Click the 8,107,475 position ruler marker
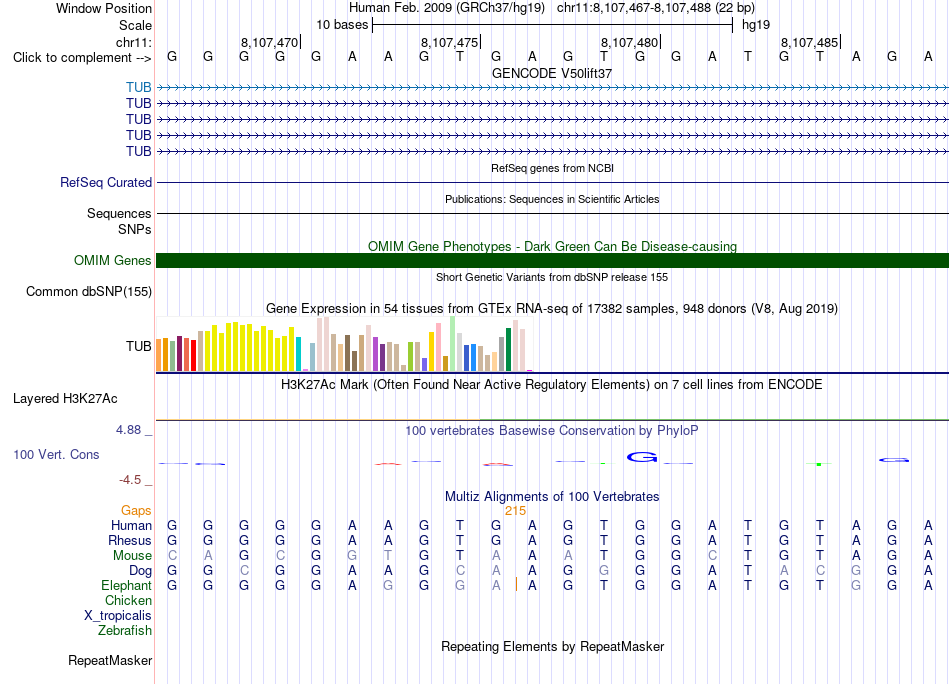The width and height of the screenshot is (950, 684). point(450,42)
